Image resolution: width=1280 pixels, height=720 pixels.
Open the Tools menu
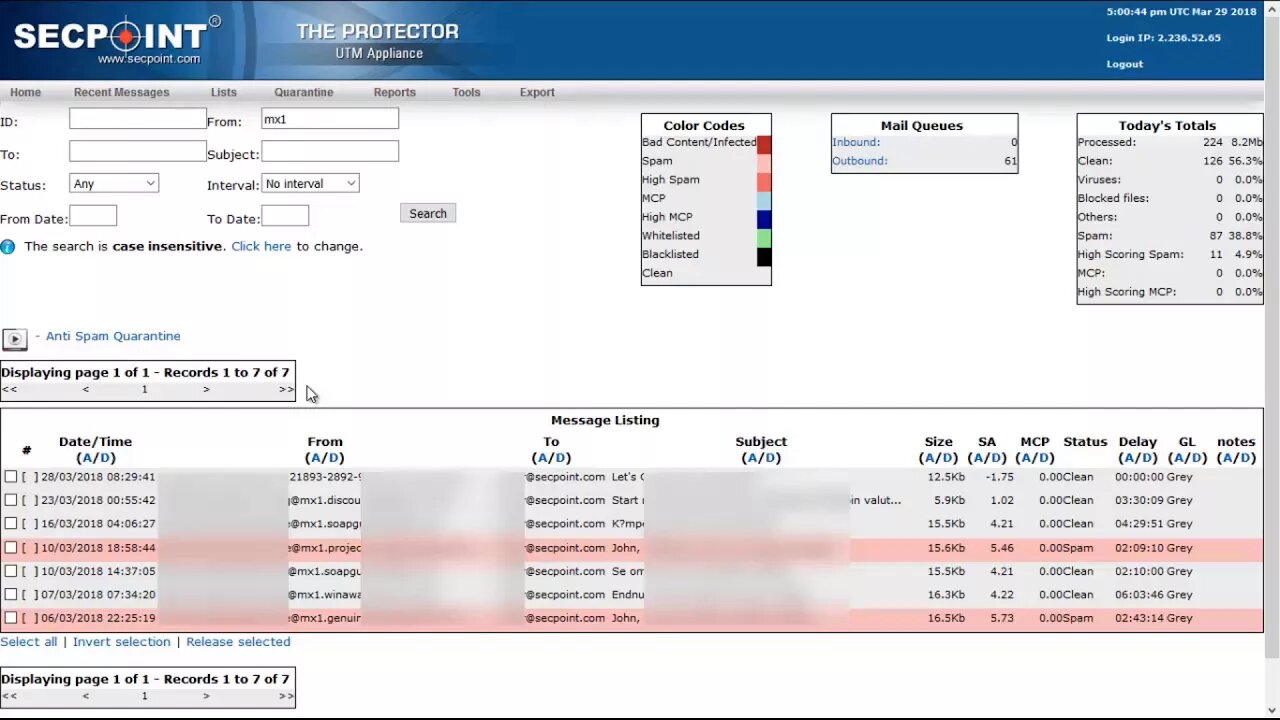tap(466, 92)
